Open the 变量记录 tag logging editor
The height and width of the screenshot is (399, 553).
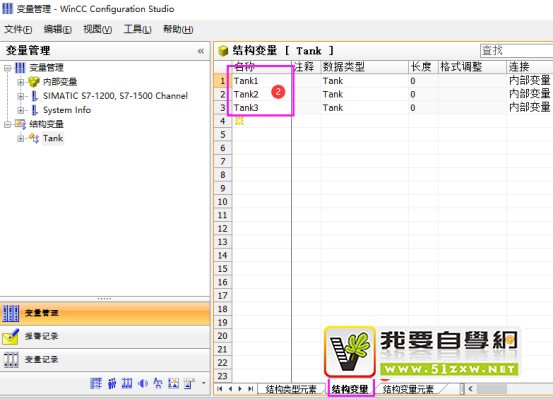pyautogui.click(x=105, y=360)
